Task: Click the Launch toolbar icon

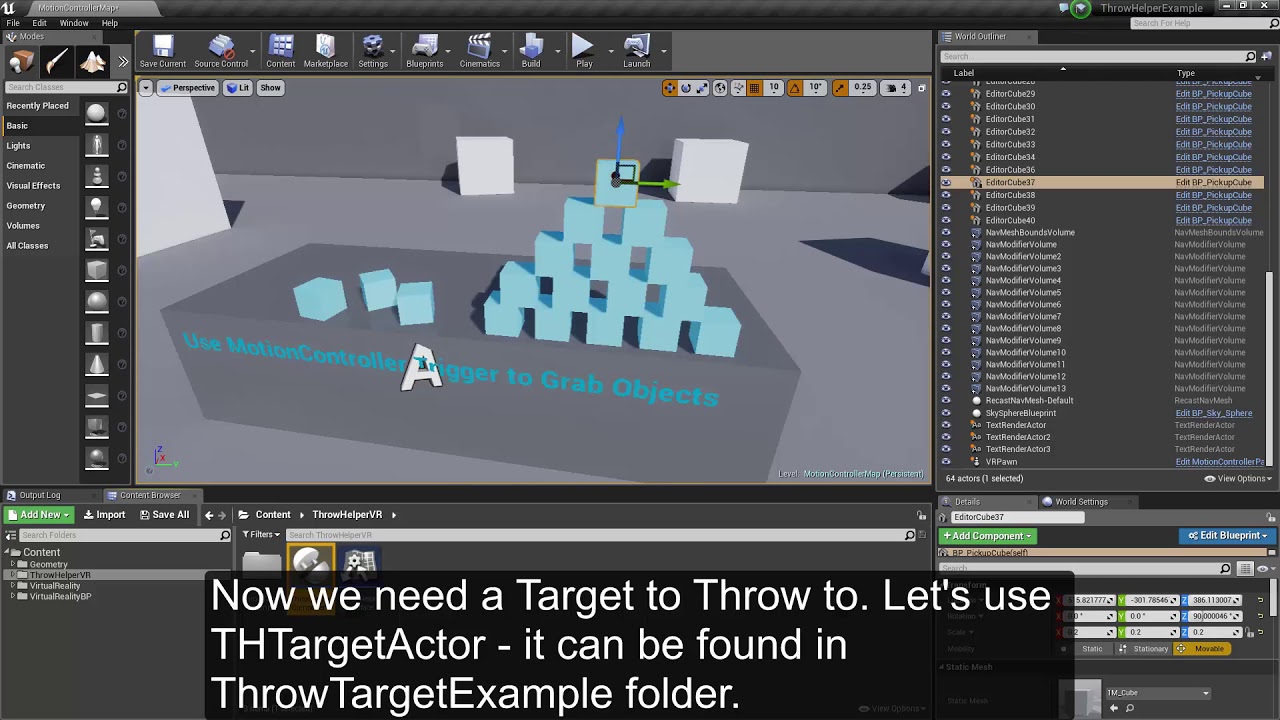Action: (x=636, y=51)
